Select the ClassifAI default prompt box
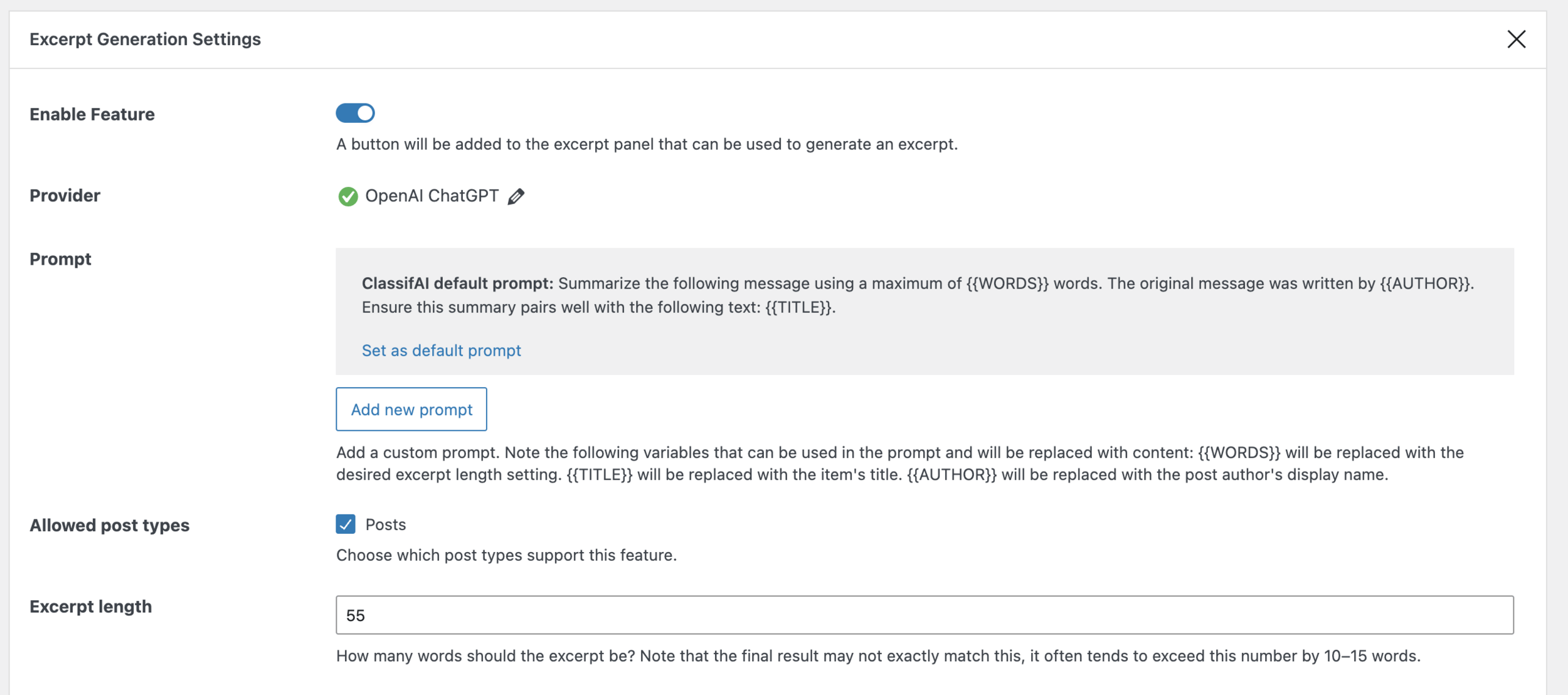 [924, 295]
